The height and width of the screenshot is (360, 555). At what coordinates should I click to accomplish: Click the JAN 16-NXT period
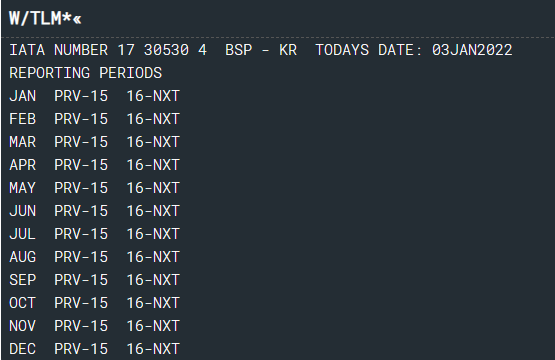coord(153,96)
